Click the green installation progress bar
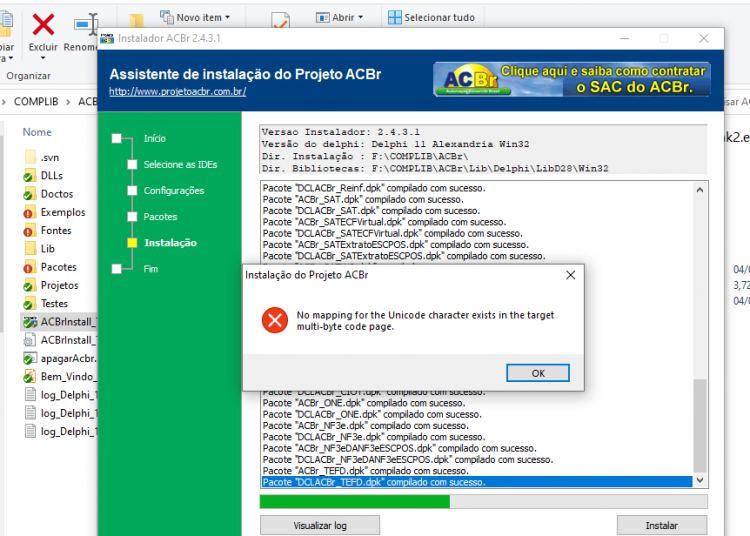The height and width of the screenshot is (536, 750). [354, 502]
